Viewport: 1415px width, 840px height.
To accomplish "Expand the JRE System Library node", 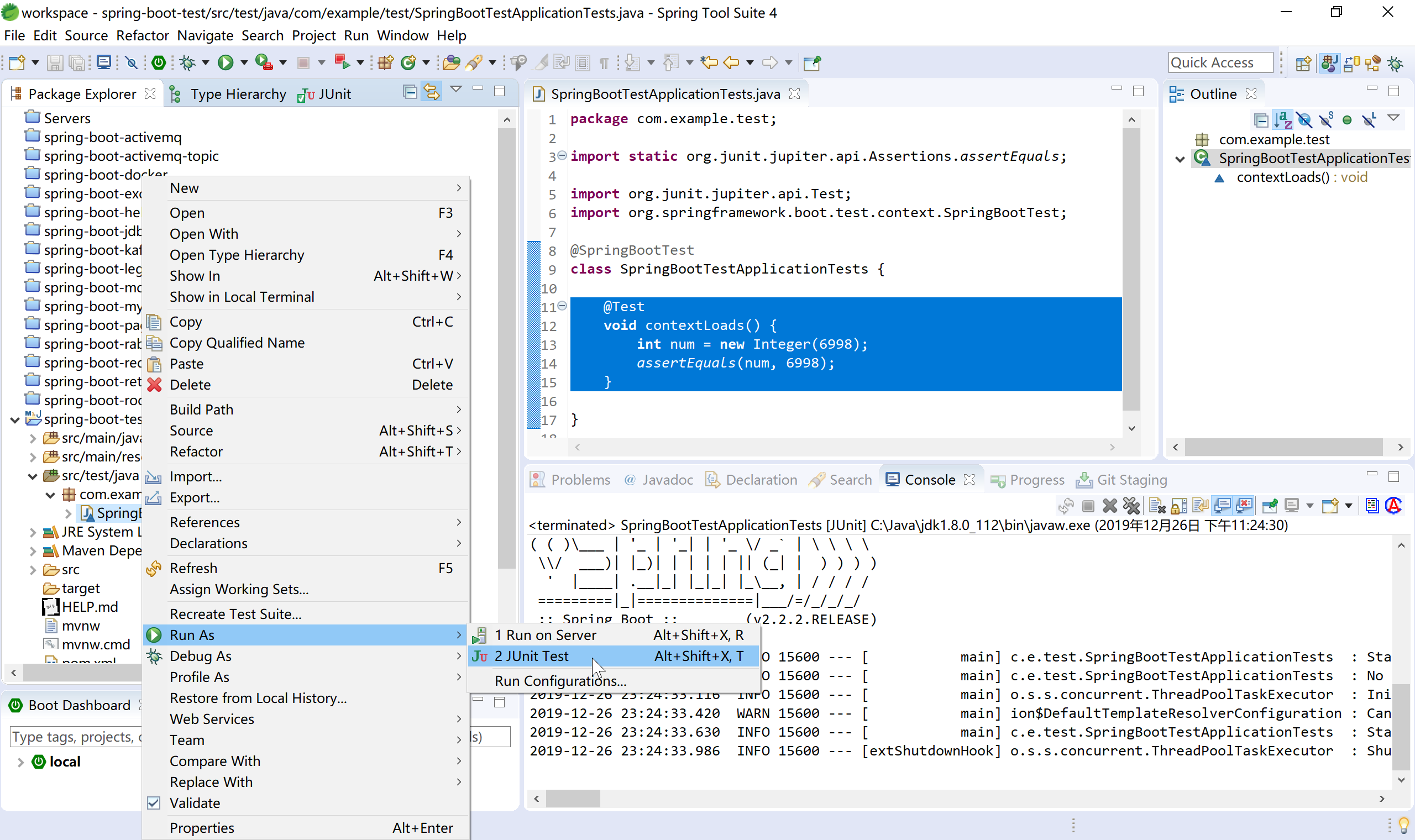I will click(x=33, y=532).
